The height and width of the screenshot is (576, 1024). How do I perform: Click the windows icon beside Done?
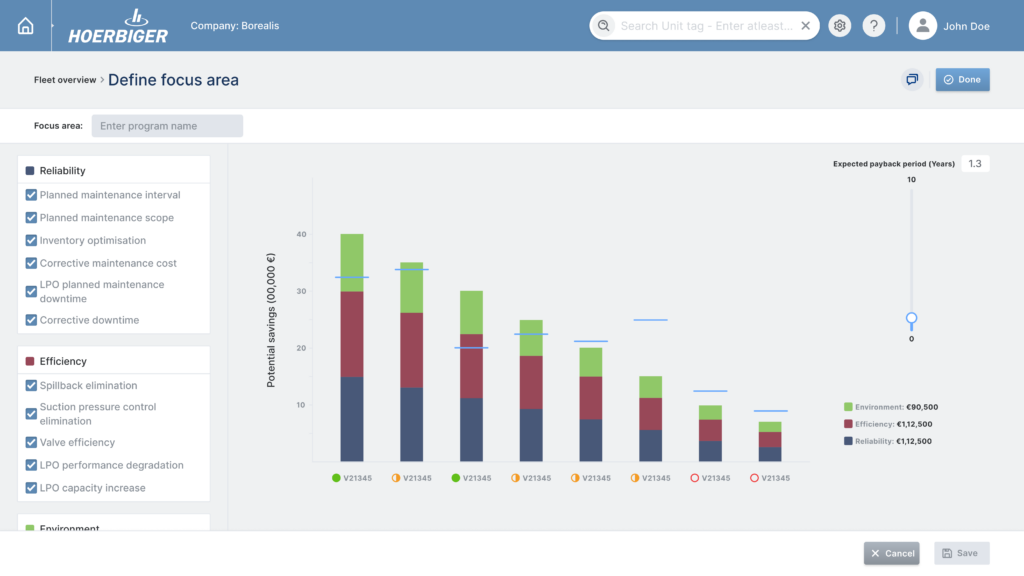(912, 80)
